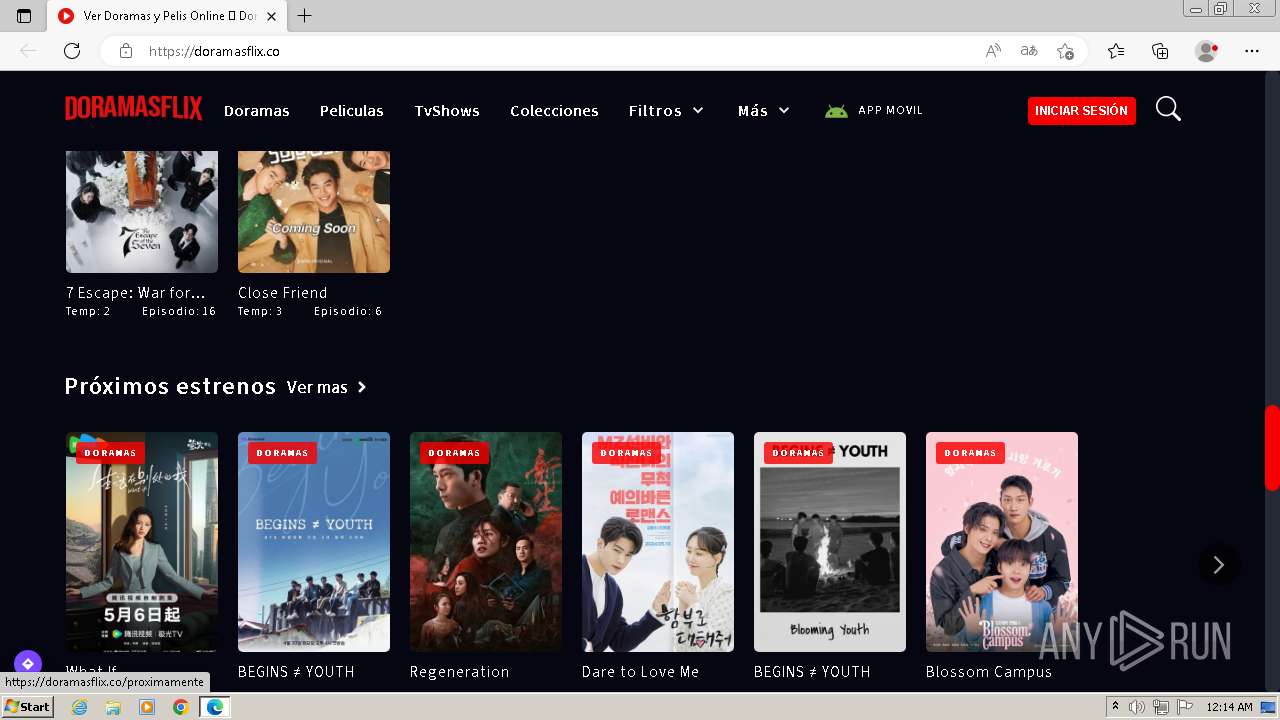Open browser Settings and more menu

pos(1252,51)
